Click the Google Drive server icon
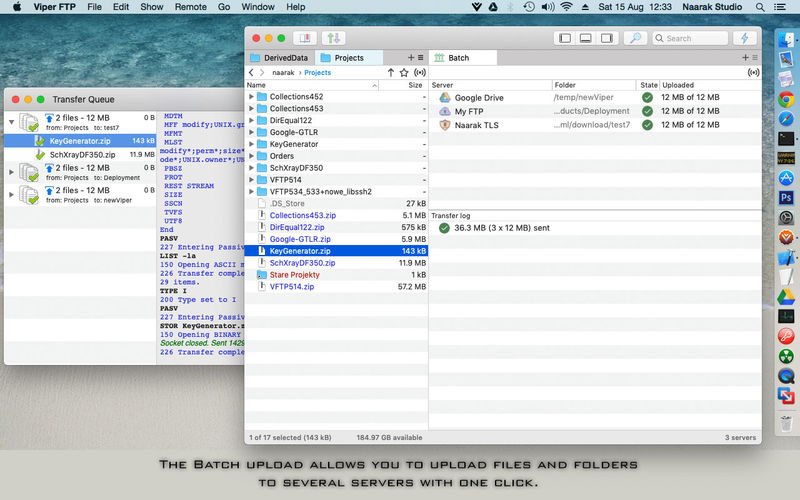 445,98
